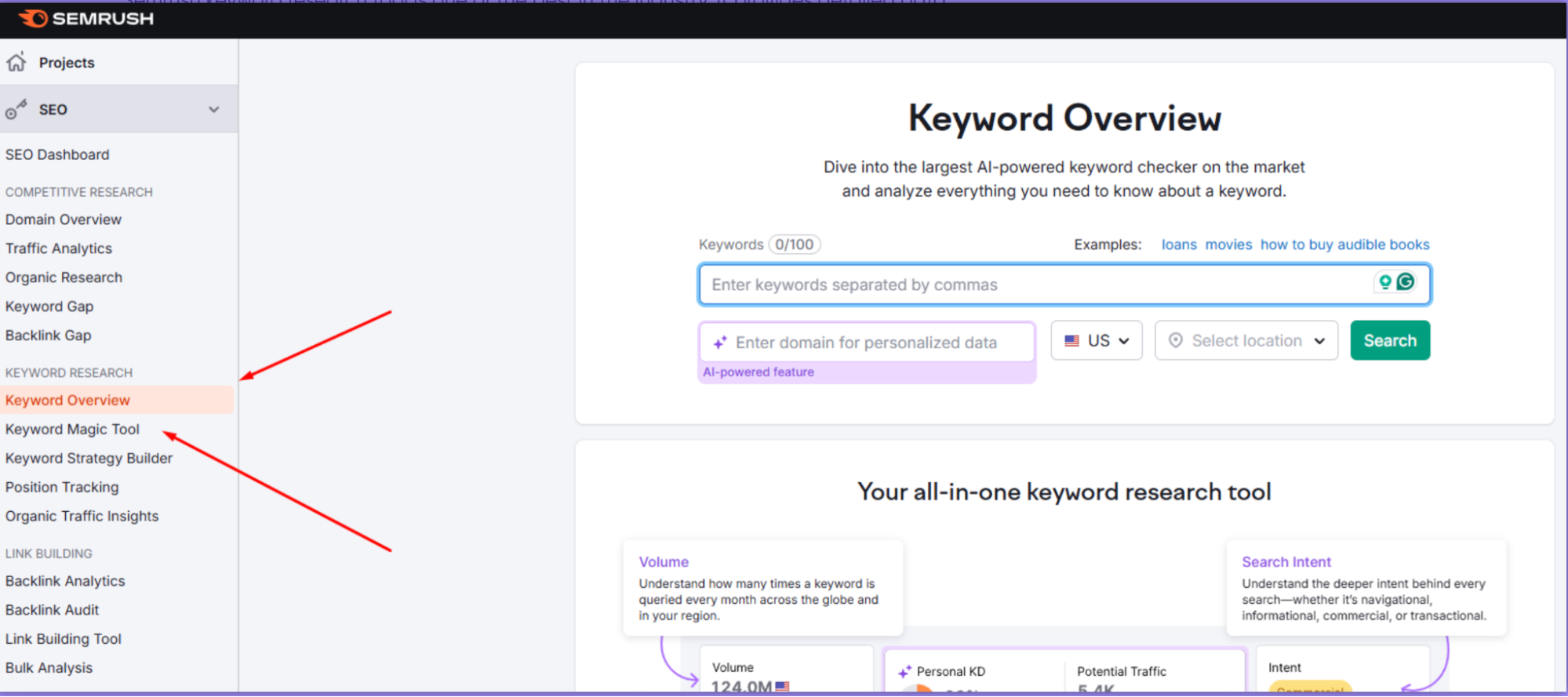Open Link Building Tool

64,639
